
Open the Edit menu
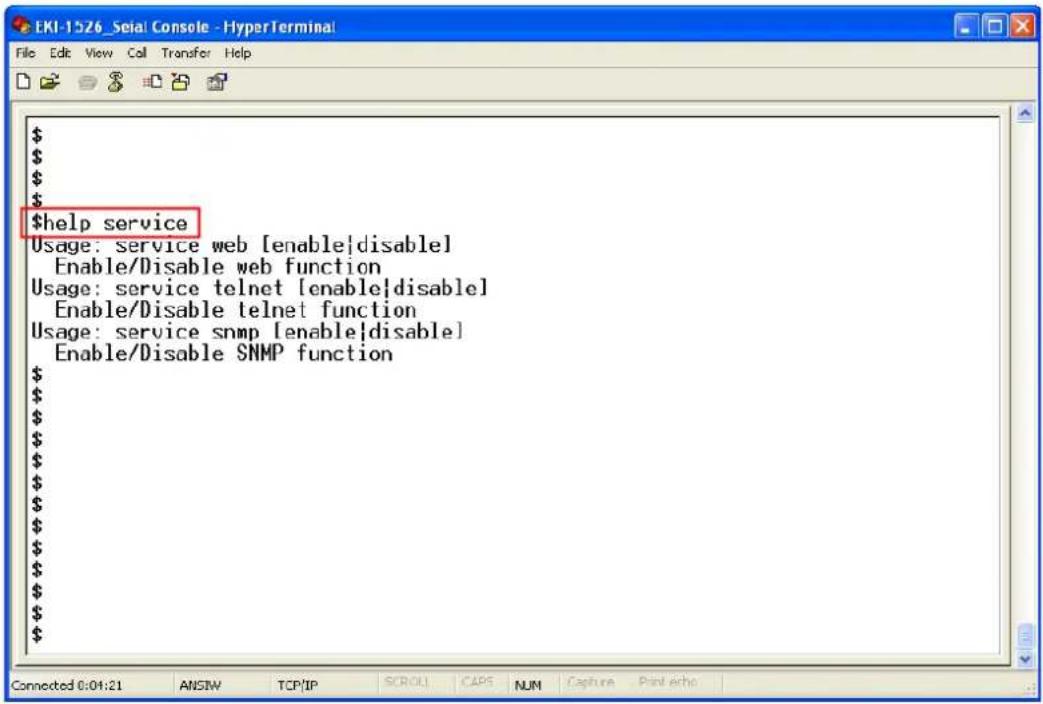point(60,53)
